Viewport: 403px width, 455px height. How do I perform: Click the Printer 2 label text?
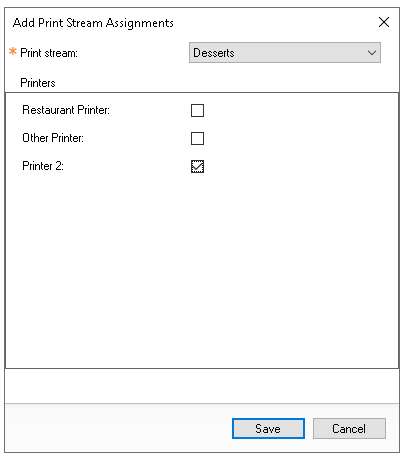point(43,166)
